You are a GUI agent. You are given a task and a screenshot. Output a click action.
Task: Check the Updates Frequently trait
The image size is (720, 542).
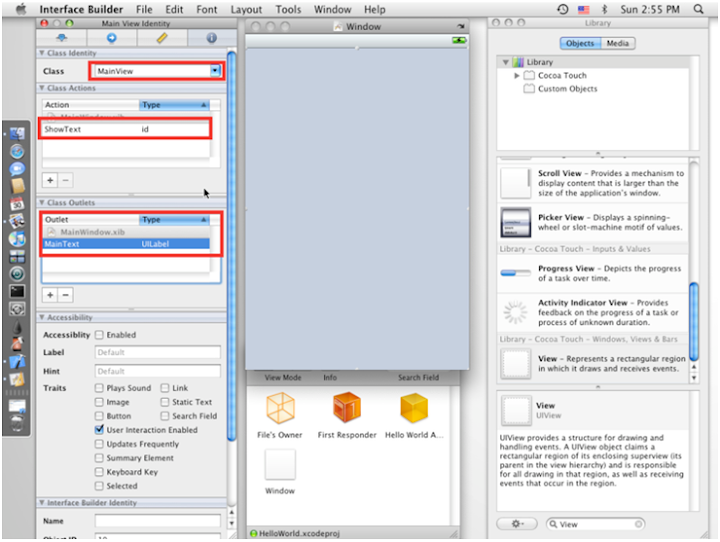point(99,444)
